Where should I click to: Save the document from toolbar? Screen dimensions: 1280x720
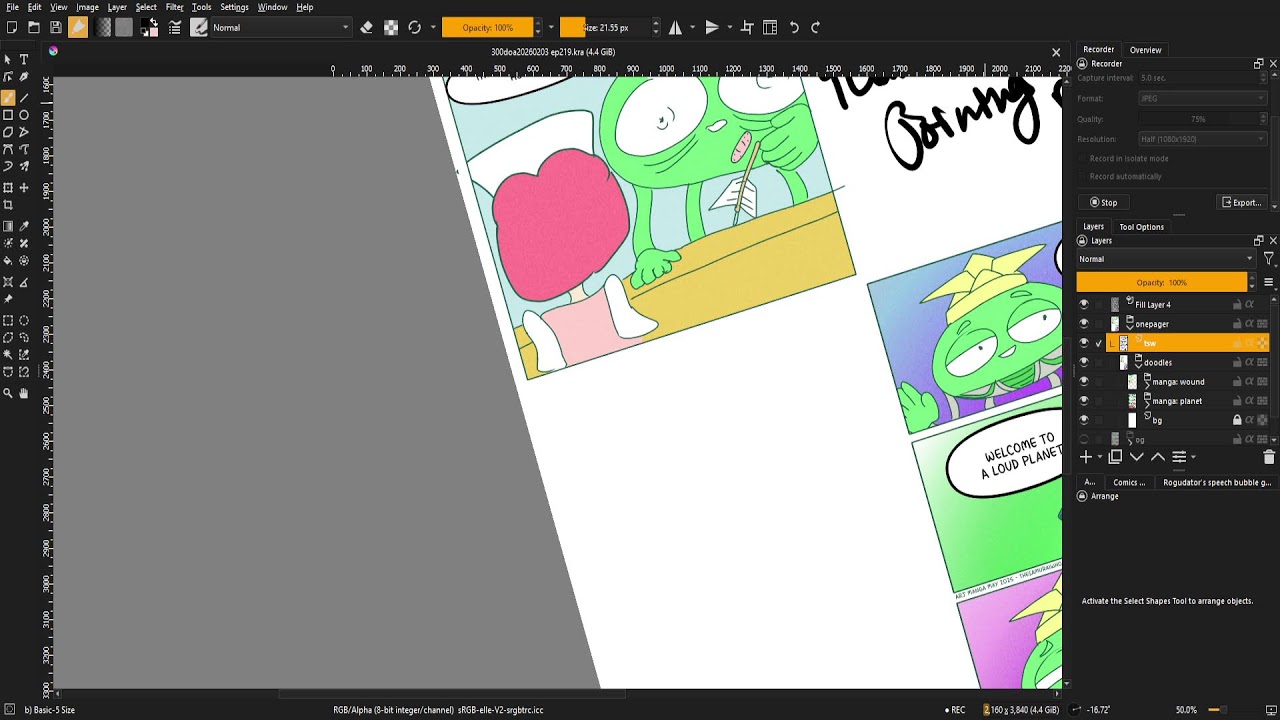point(56,28)
